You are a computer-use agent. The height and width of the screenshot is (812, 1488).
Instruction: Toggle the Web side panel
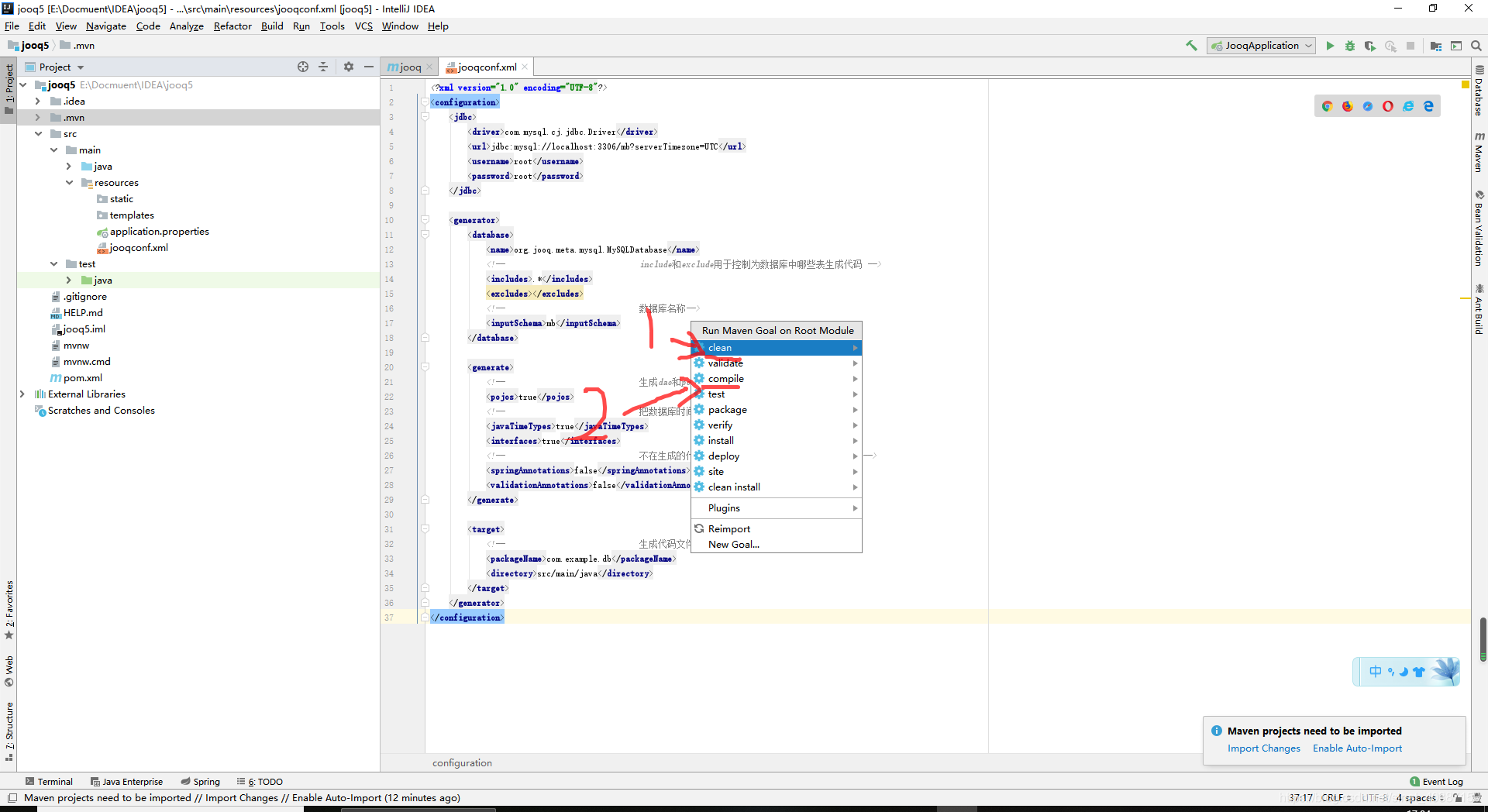[9, 671]
